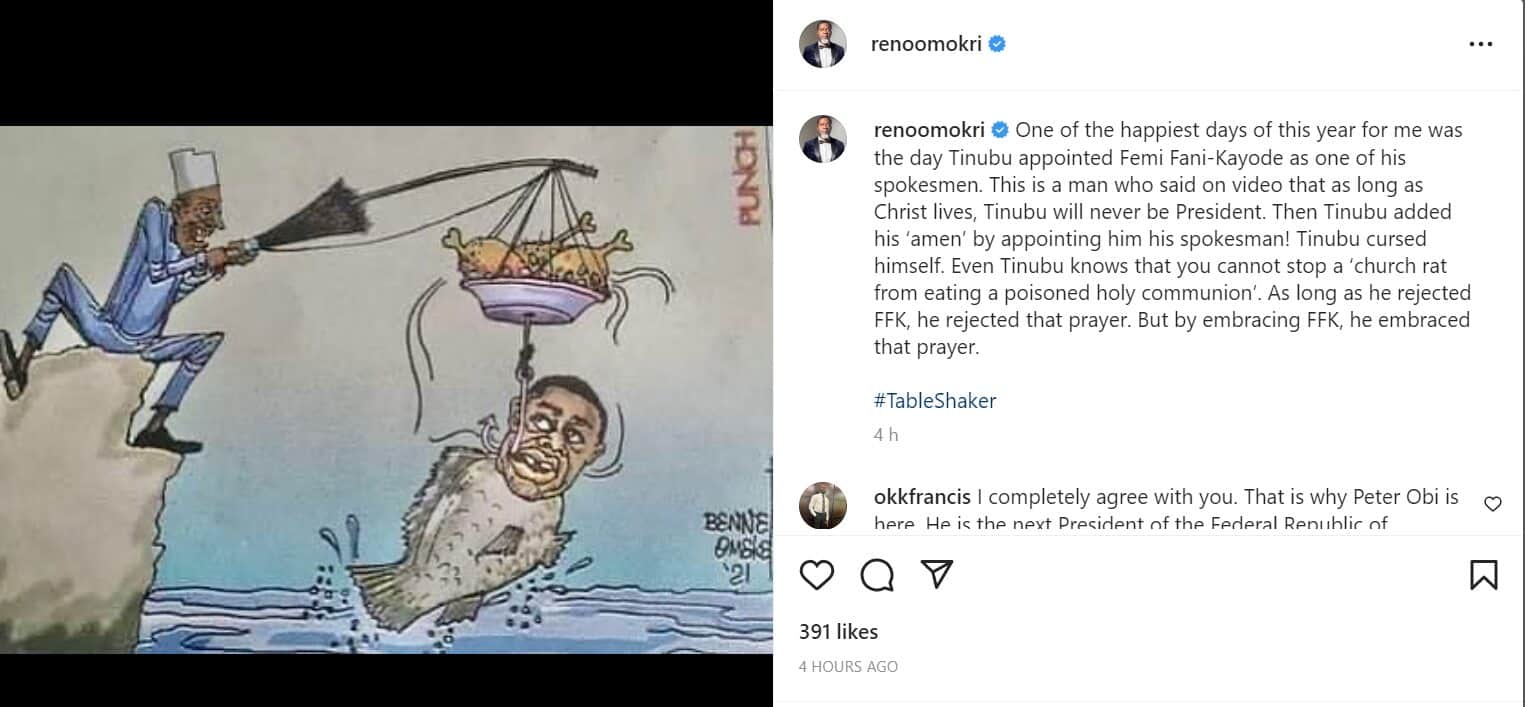The width and height of the screenshot is (1525, 707).
Task: Like the okkfrancis comment with small heart
Action: (x=1492, y=504)
